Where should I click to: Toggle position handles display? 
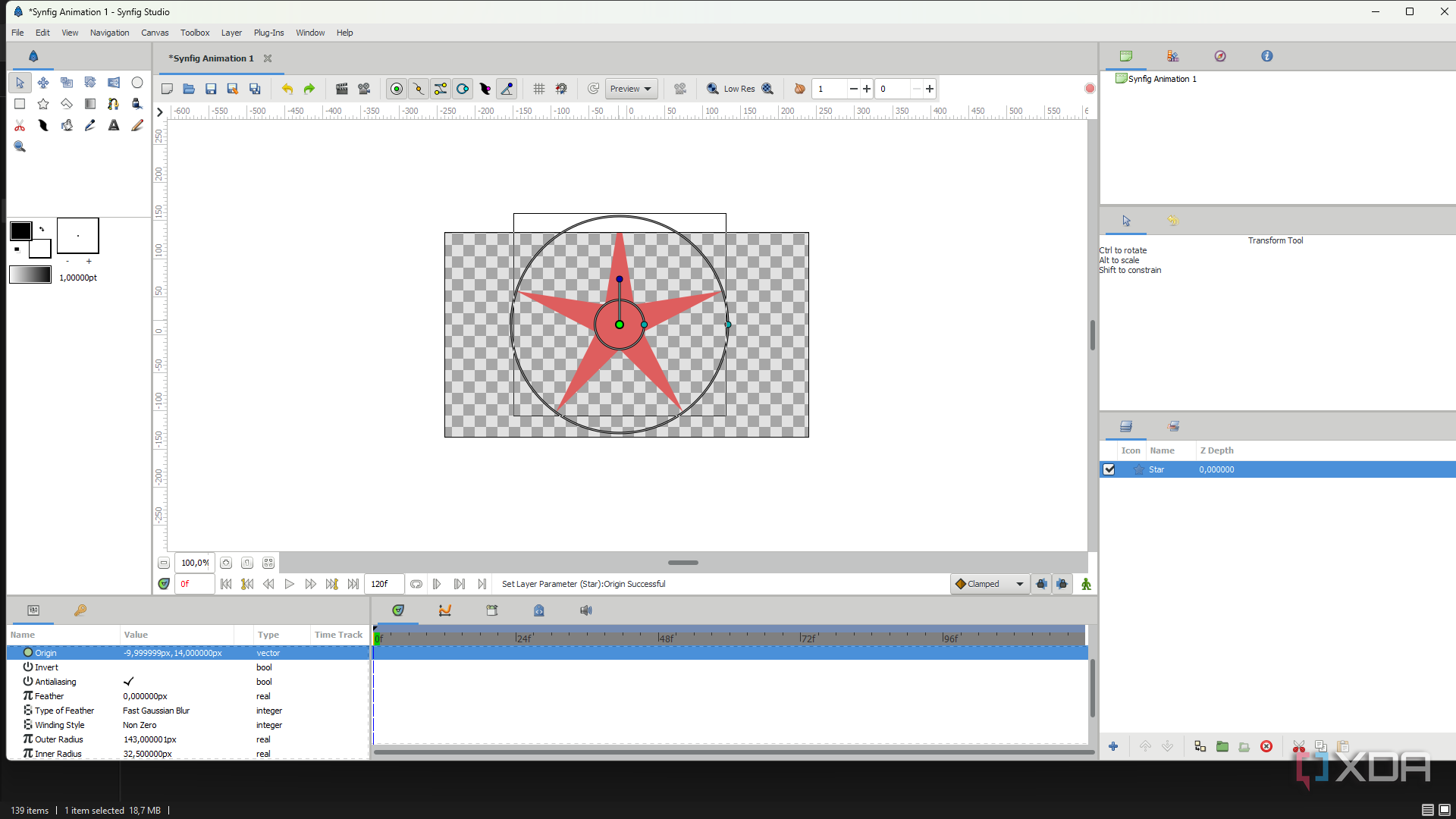click(x=397, y=89)
